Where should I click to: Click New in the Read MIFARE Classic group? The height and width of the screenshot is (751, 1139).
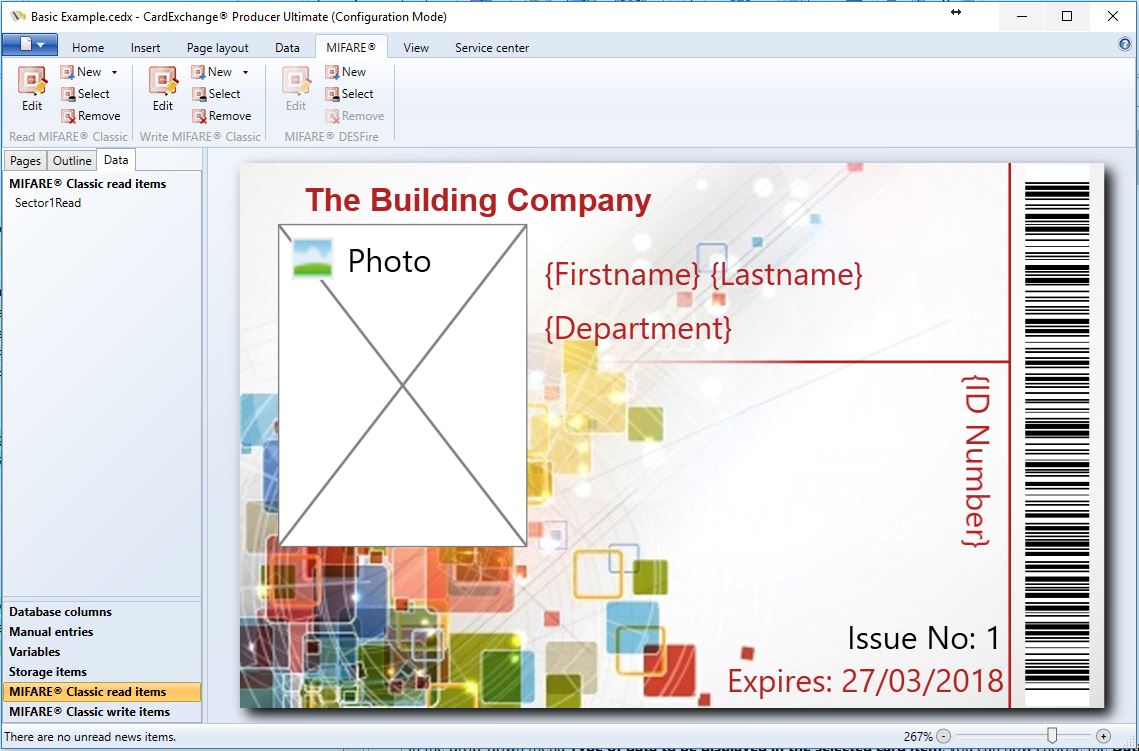point(81,72)
